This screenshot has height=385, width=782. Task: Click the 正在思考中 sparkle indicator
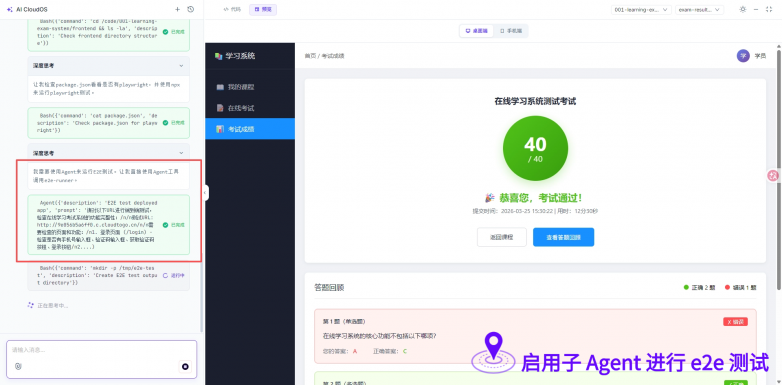click(30, 305)
